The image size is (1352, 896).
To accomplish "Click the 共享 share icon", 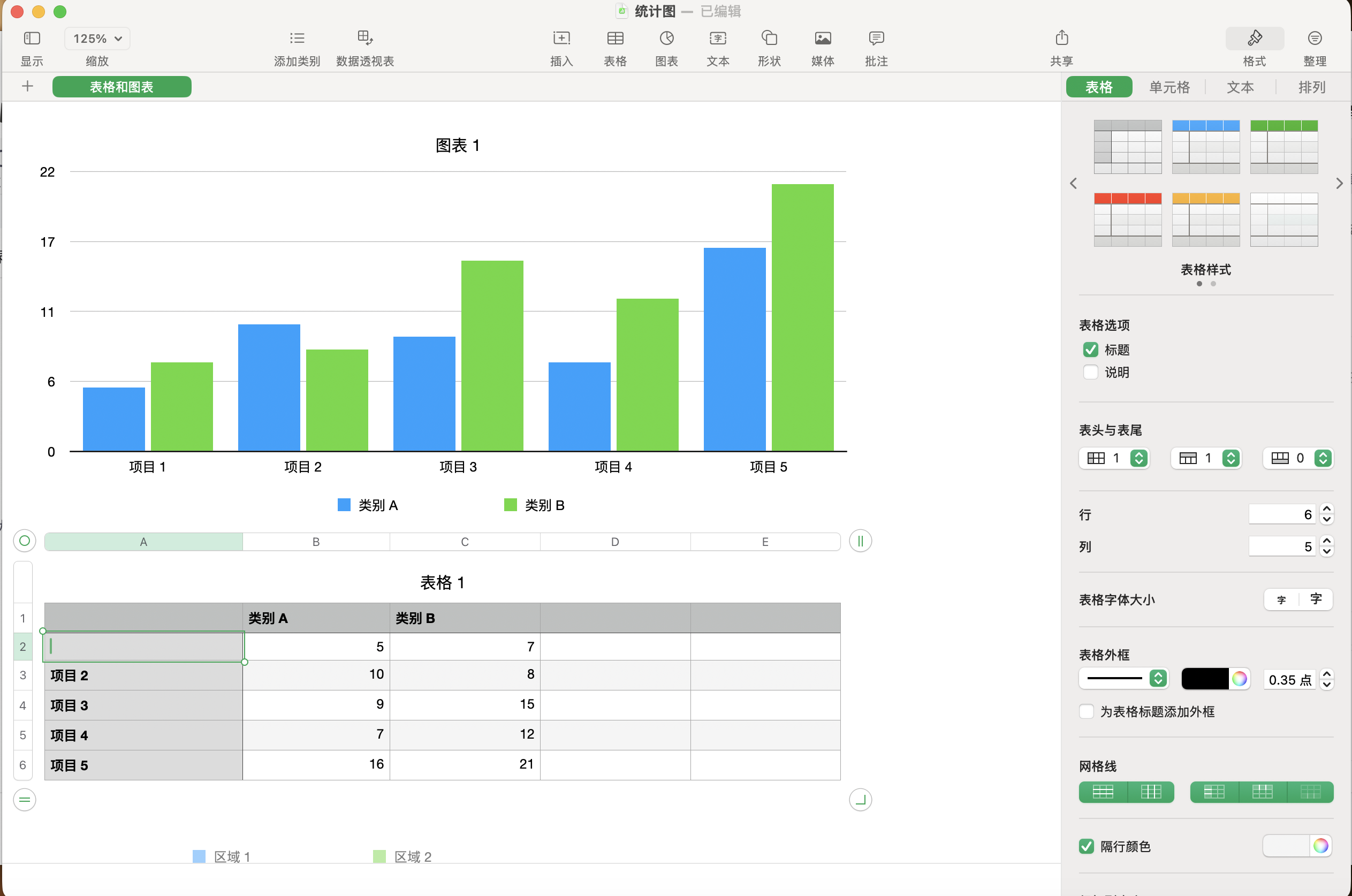I will (x=1062, y=39).
